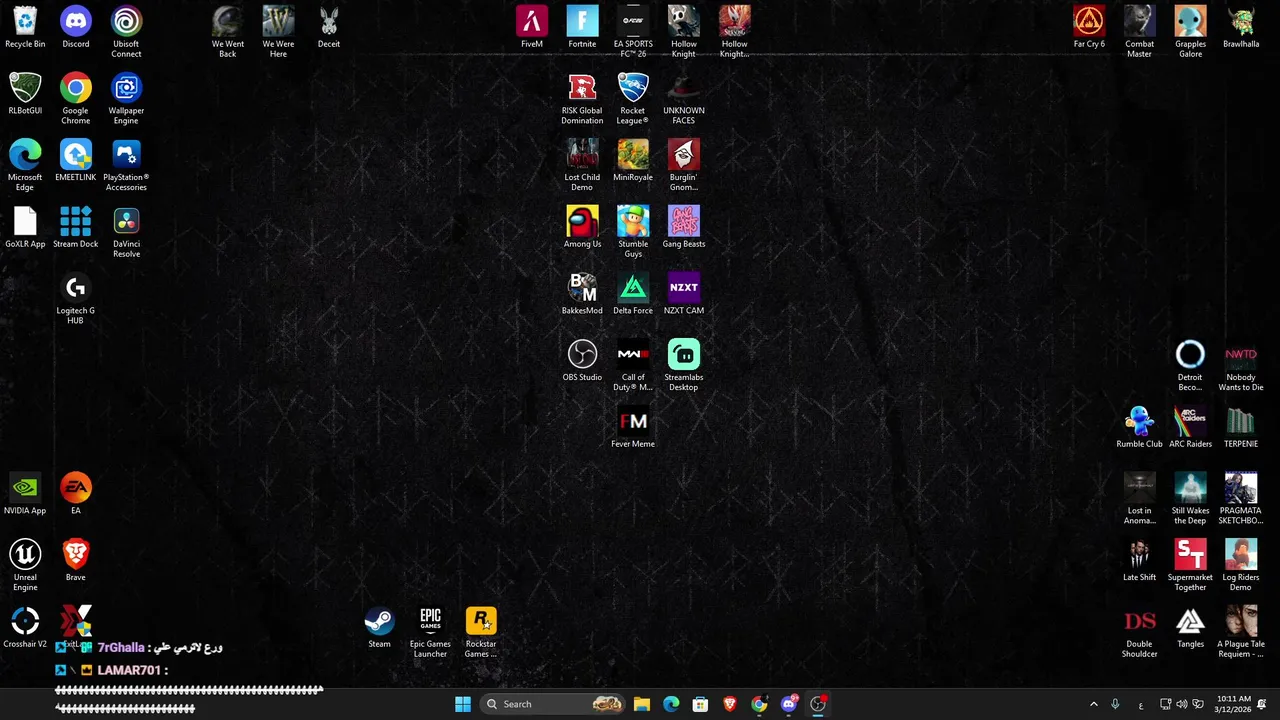Open OBS Studio desktop icon

click(582, 361)
